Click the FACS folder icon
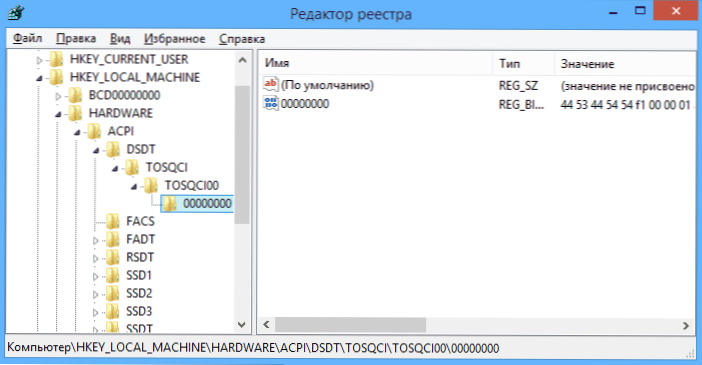Viewport: 702px width, 365px height. (113, 221)
